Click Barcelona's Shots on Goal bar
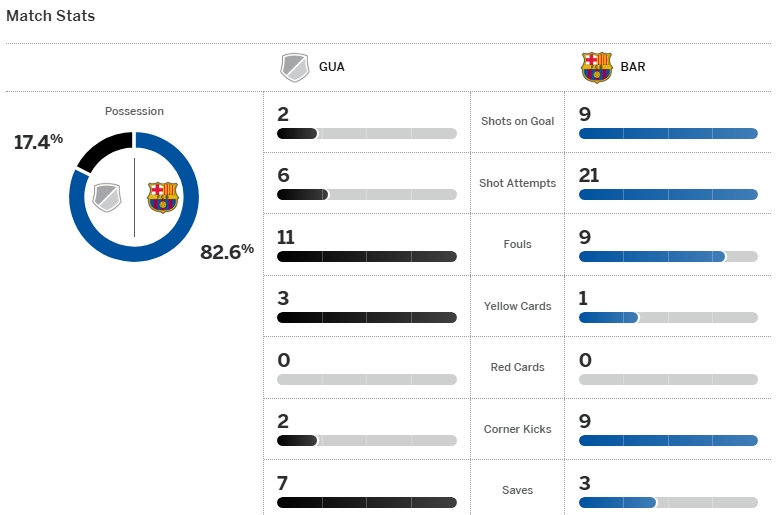Viewport: 777px width, 515px height. point(668,134)
